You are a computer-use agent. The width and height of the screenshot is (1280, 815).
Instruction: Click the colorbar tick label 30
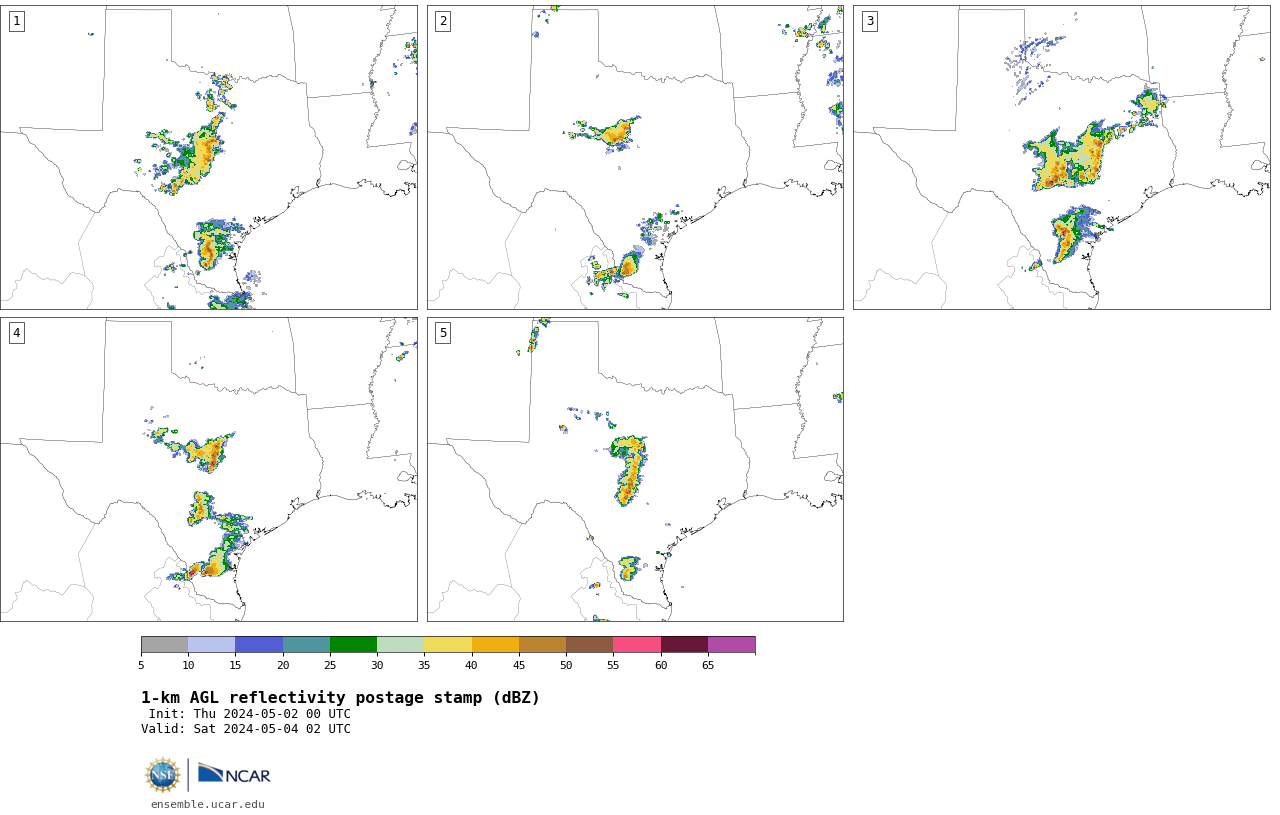point(377,666)
